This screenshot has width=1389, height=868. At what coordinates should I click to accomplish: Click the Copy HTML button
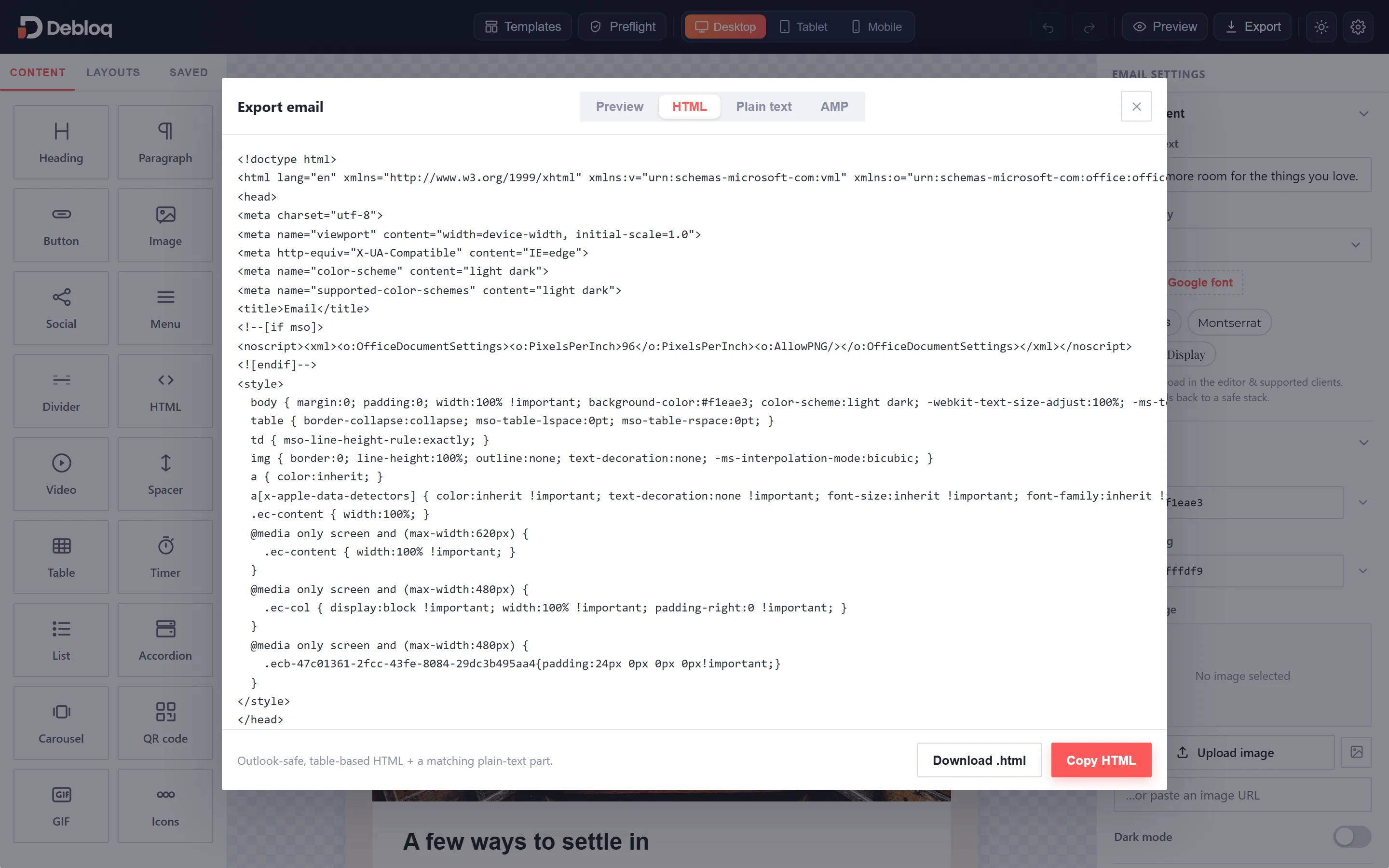(1101, 760)
